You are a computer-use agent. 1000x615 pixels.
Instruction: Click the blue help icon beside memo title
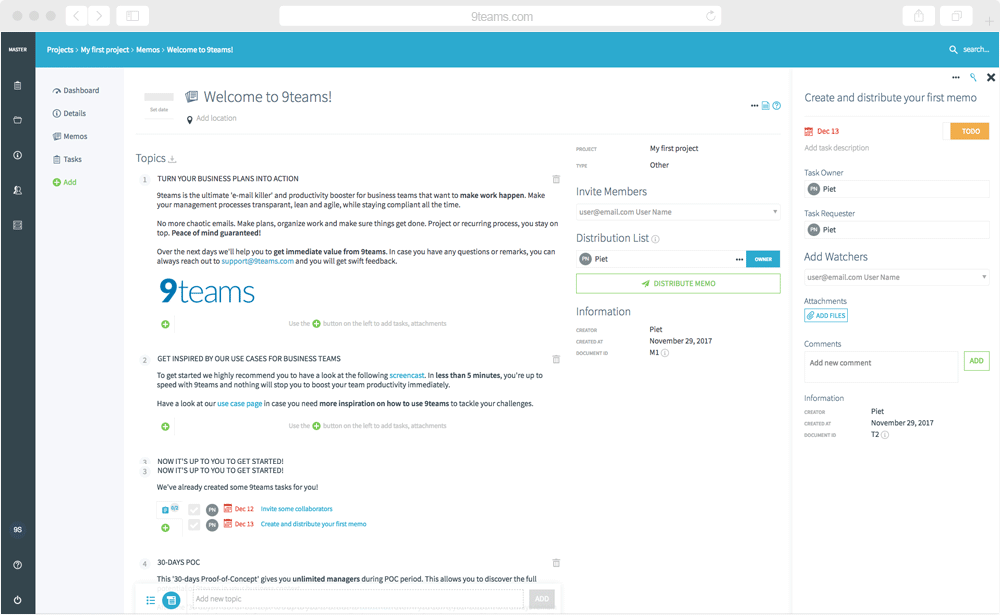coord(776,105)
